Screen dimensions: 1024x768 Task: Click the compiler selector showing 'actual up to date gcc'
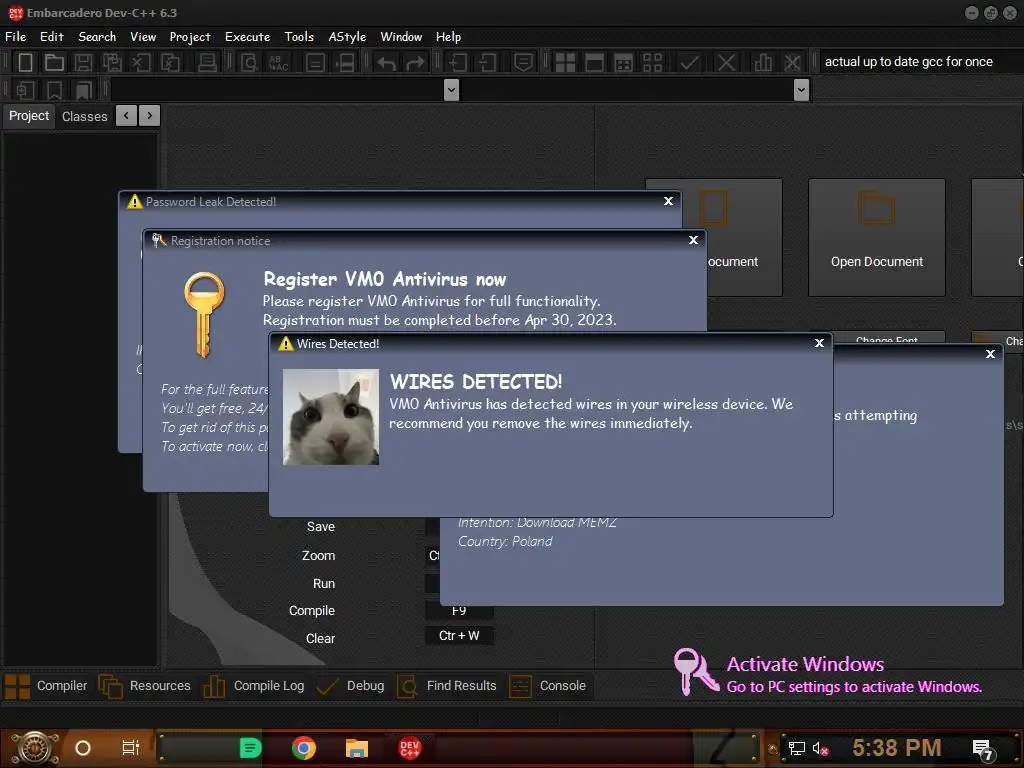click(x=920, y=61)
